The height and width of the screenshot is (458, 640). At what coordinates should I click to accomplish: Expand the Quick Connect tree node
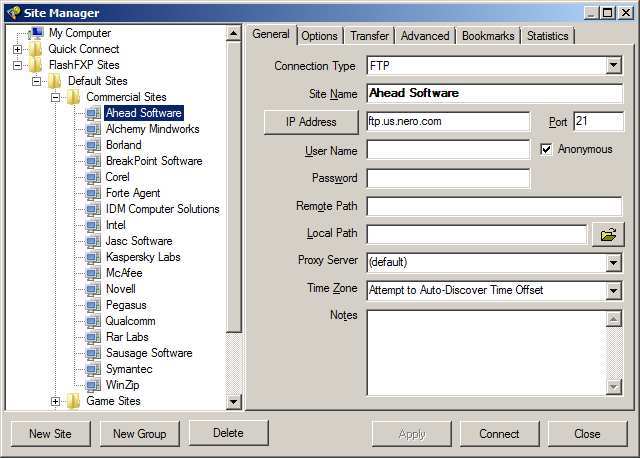click(18, 49)
